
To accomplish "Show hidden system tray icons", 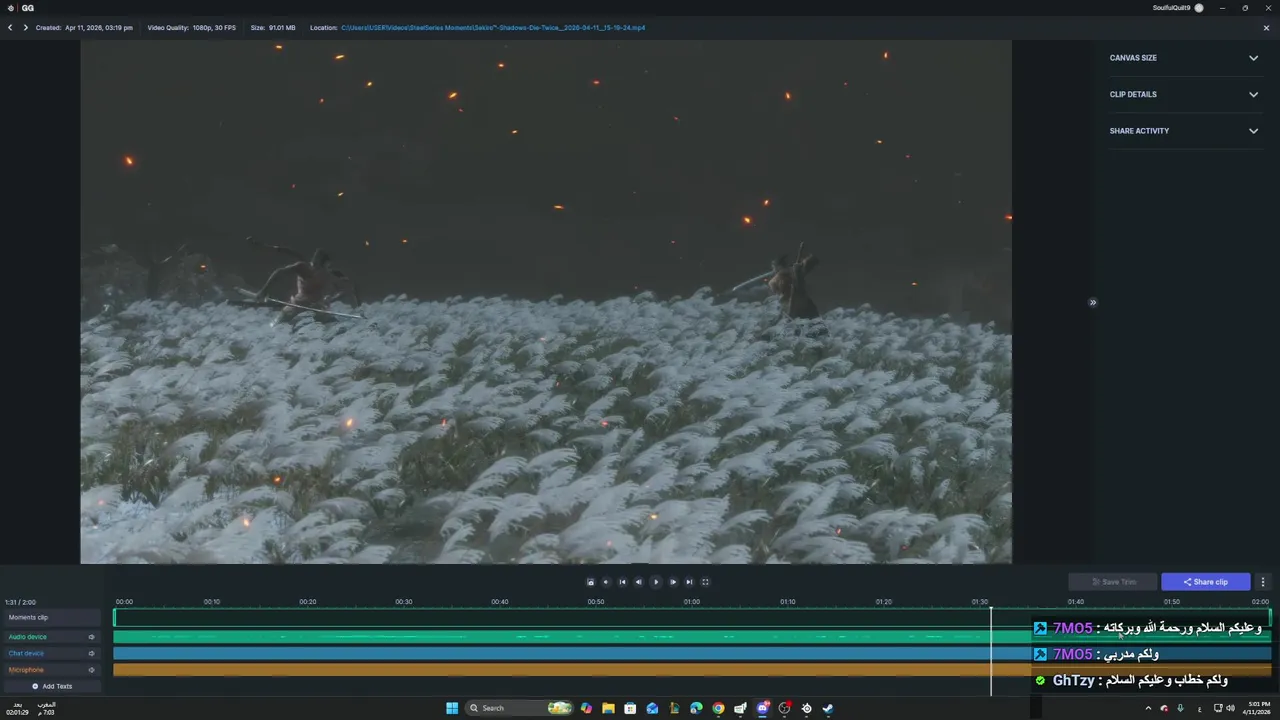I will (x=1148, y=708).
